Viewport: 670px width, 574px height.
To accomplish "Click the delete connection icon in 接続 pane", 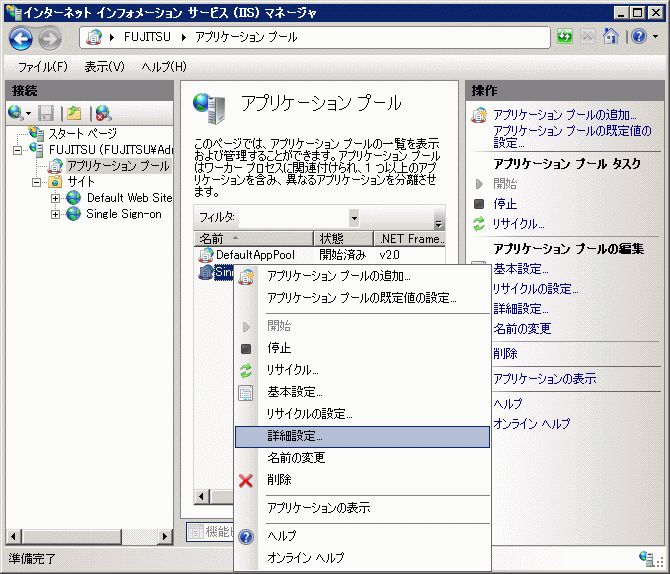I will [x=103, y=113].
